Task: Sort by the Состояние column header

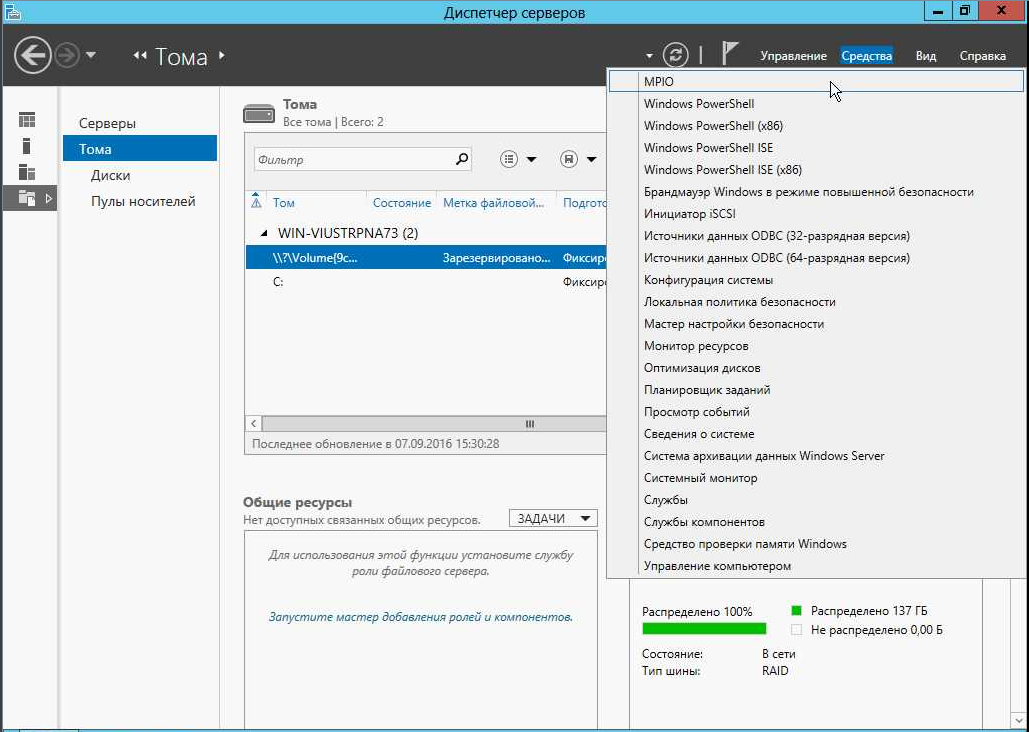Action: coord(402,203)
